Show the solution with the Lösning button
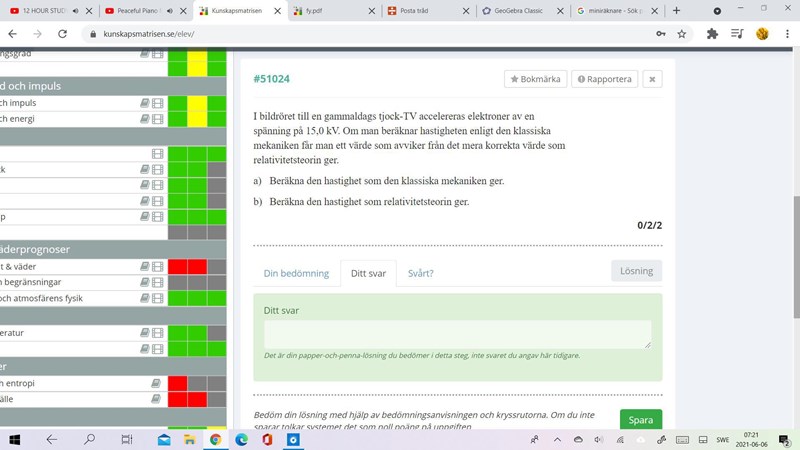This screenshot has width=800, height=450. pos(636,271)
